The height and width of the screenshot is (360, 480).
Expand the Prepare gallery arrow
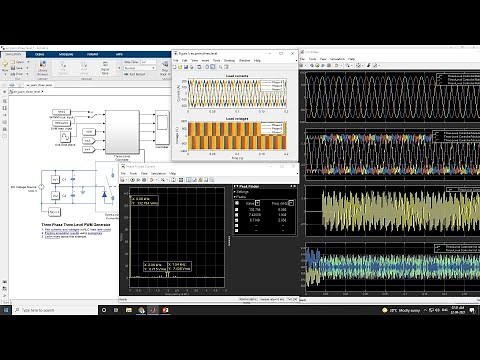pyautogui.click(x=119, y=68)
